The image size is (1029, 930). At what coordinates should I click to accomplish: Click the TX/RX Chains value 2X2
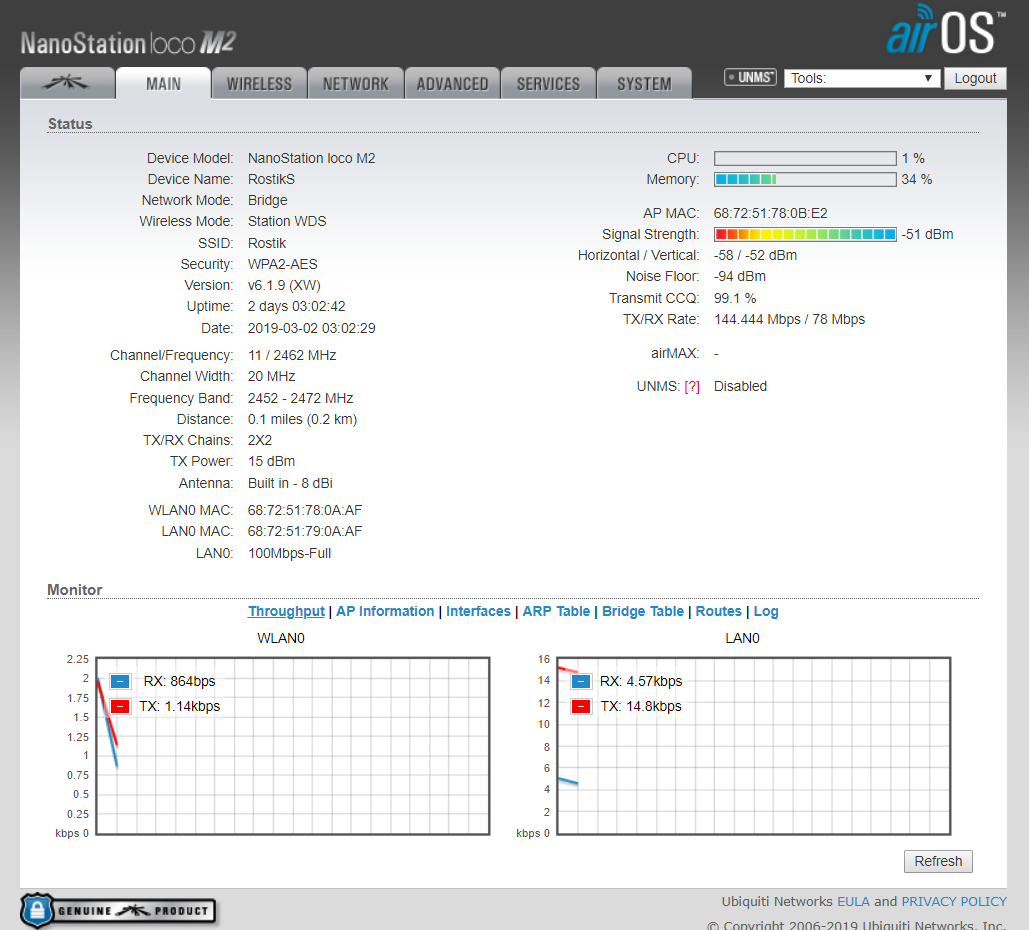(260, 440)
